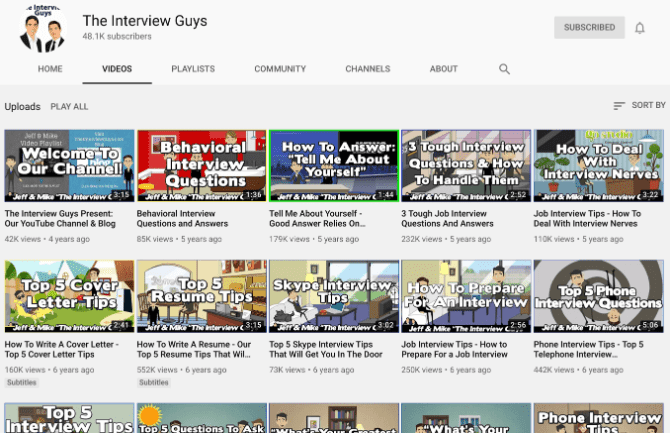Play the Tell Me About Yourself thumbnail
The image size is (670, 433).
pos(334,166)
